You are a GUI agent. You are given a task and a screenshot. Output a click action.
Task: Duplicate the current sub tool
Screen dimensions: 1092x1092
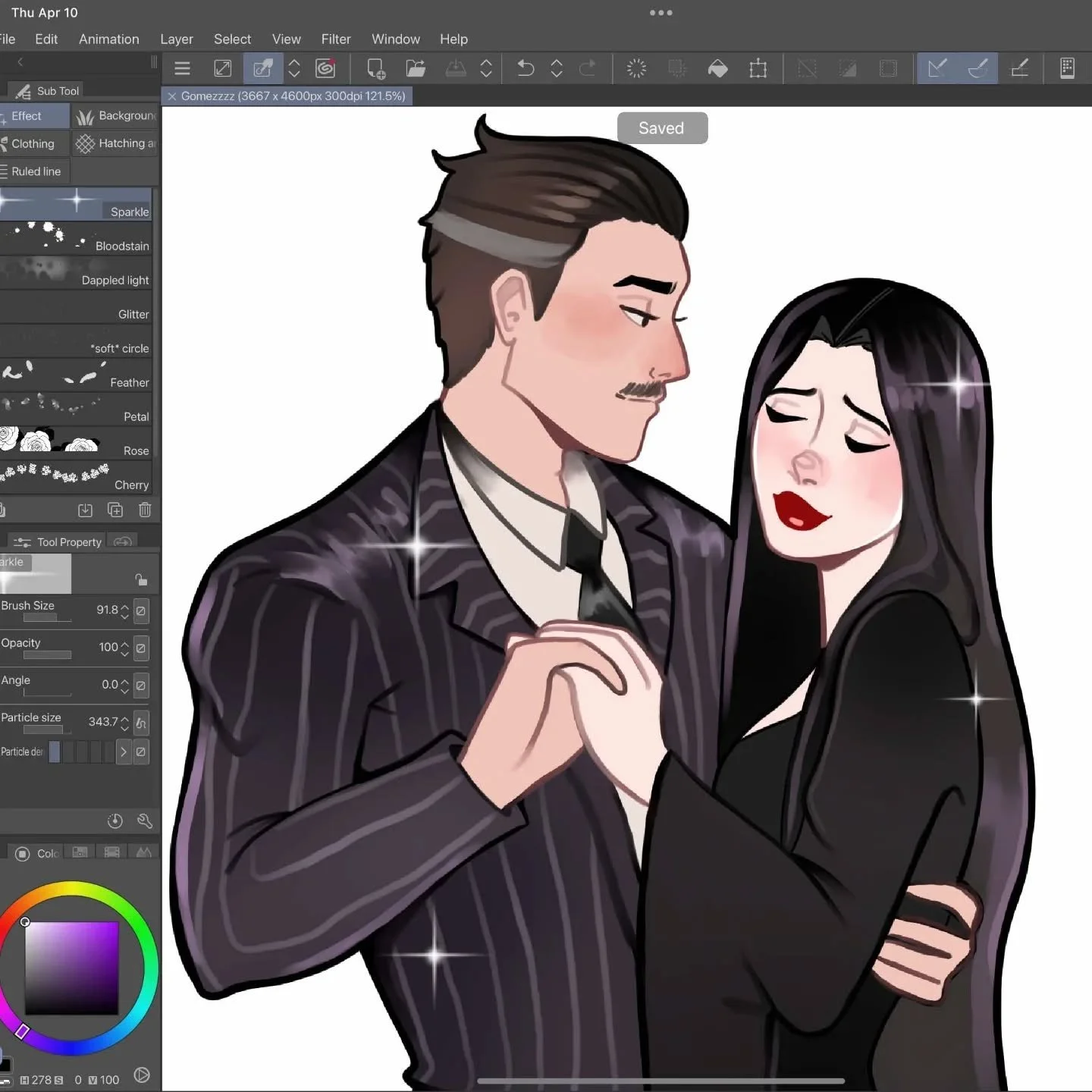pyautogui.click(x=115, y=510)
